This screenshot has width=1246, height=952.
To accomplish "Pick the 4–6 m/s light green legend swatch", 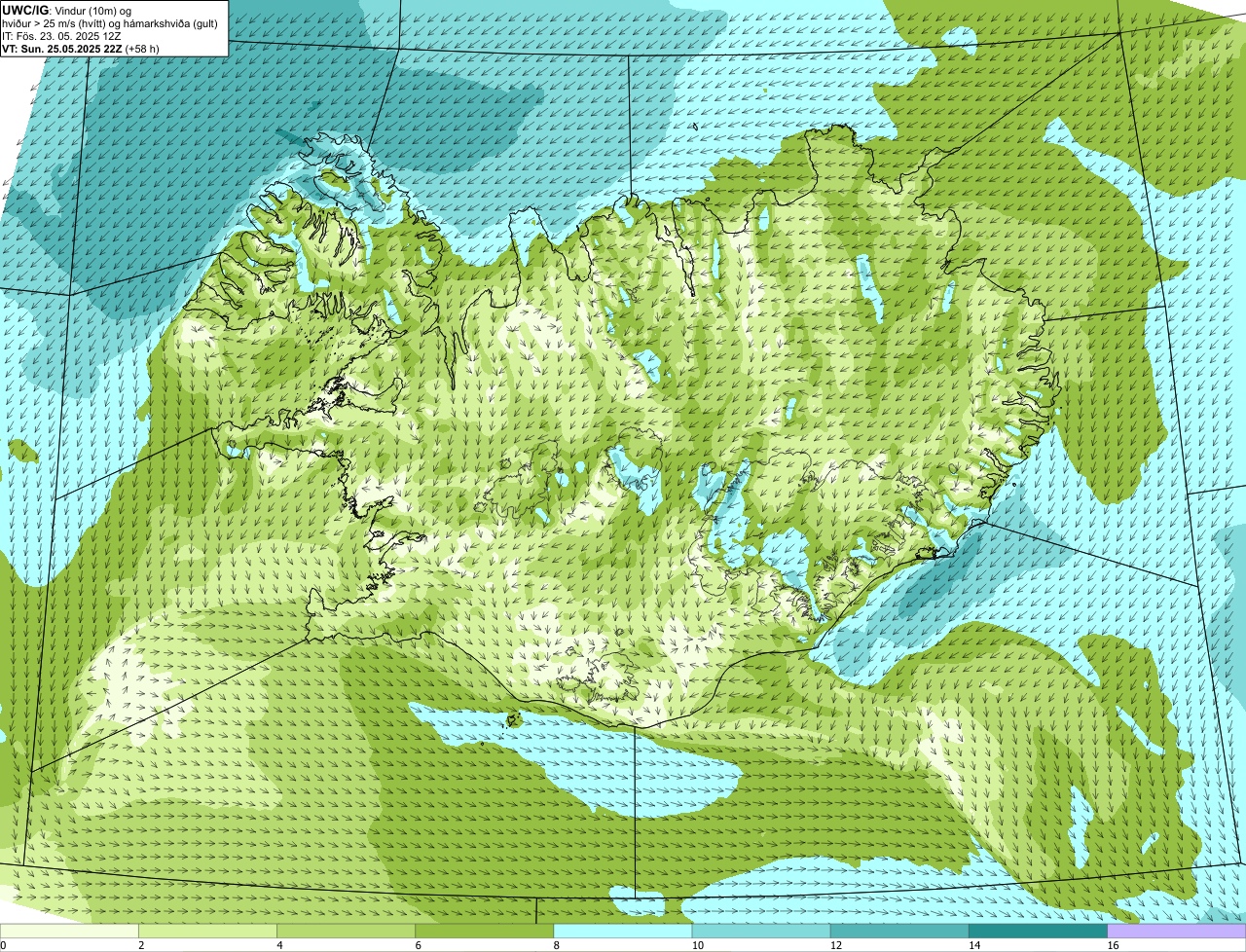I will tap(346, 931).
